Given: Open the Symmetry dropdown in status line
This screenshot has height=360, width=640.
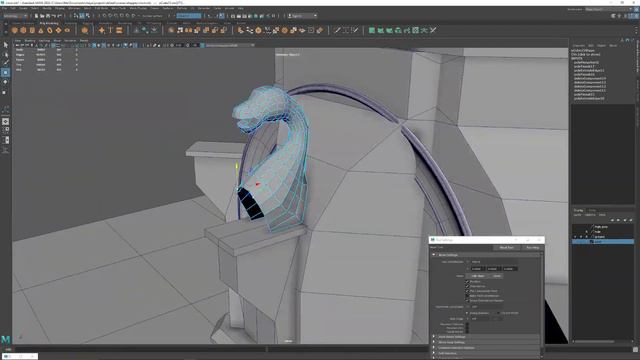Looking at the screenshot, I should tap(189, 16).
